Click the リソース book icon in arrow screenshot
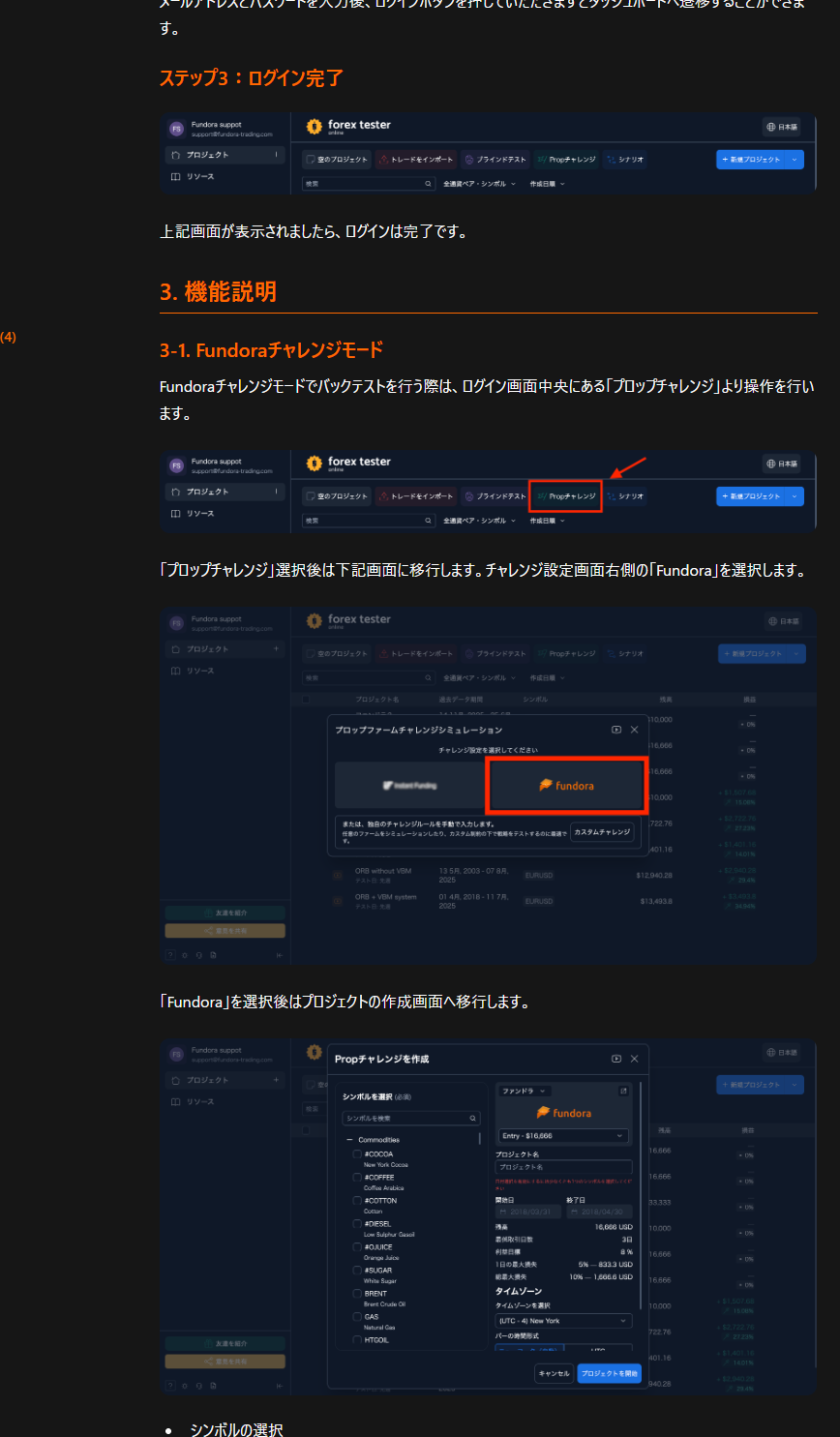Screen dimensions: 840x1437 [175, 514]
